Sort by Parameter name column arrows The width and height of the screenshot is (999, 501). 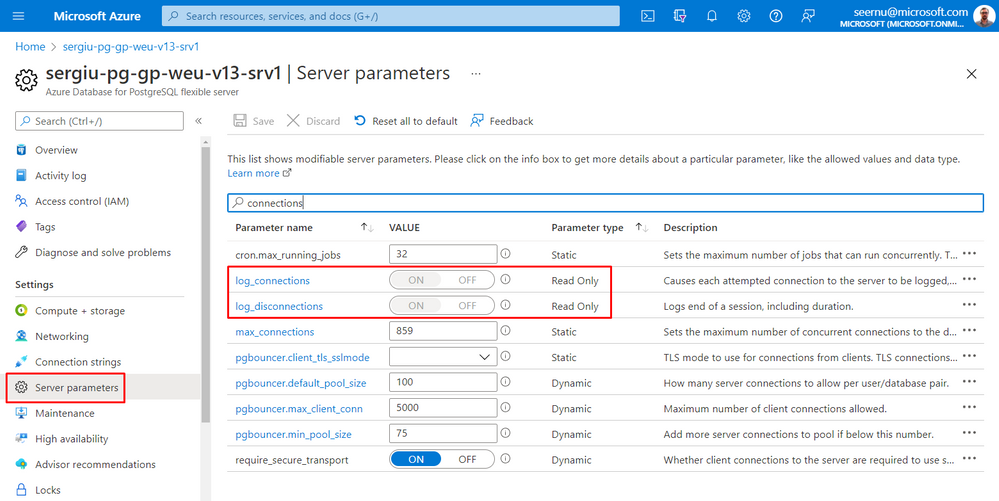tap(366, 228)
